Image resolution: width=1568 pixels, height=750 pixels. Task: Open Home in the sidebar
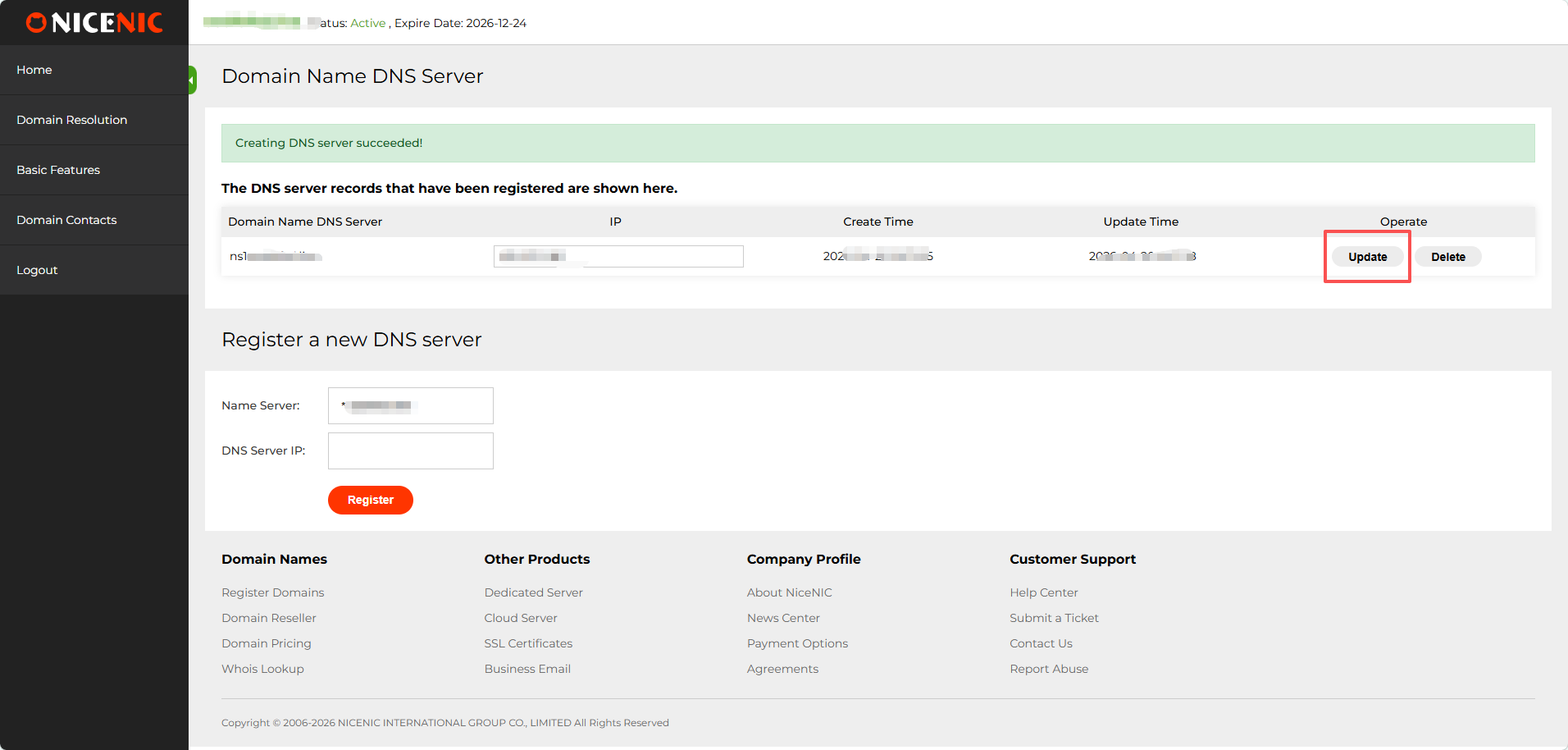(34, 70)
